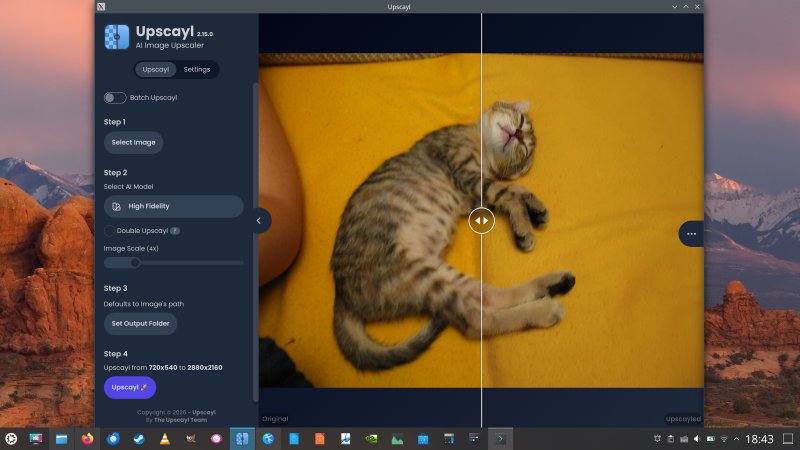This screenshot has height=450, width=800.
Task: Open the terminal arrow icon in taskbar
Action: [501, 439]
